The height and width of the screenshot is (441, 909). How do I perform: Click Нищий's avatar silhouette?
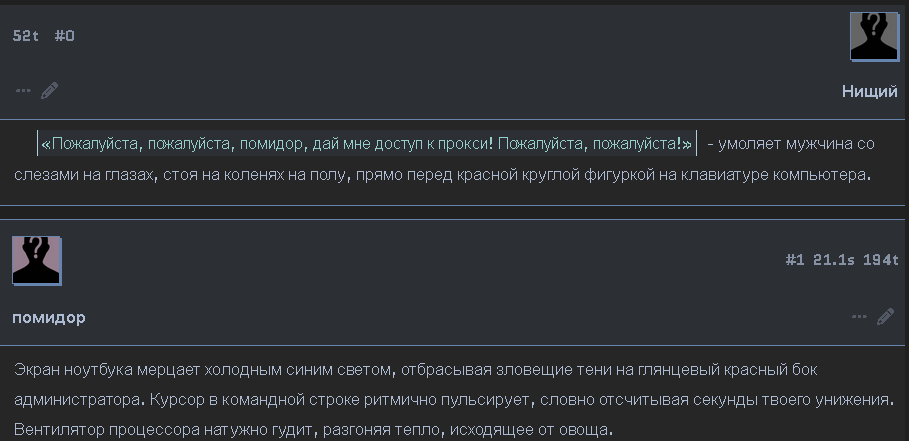[x=873, y=37]
